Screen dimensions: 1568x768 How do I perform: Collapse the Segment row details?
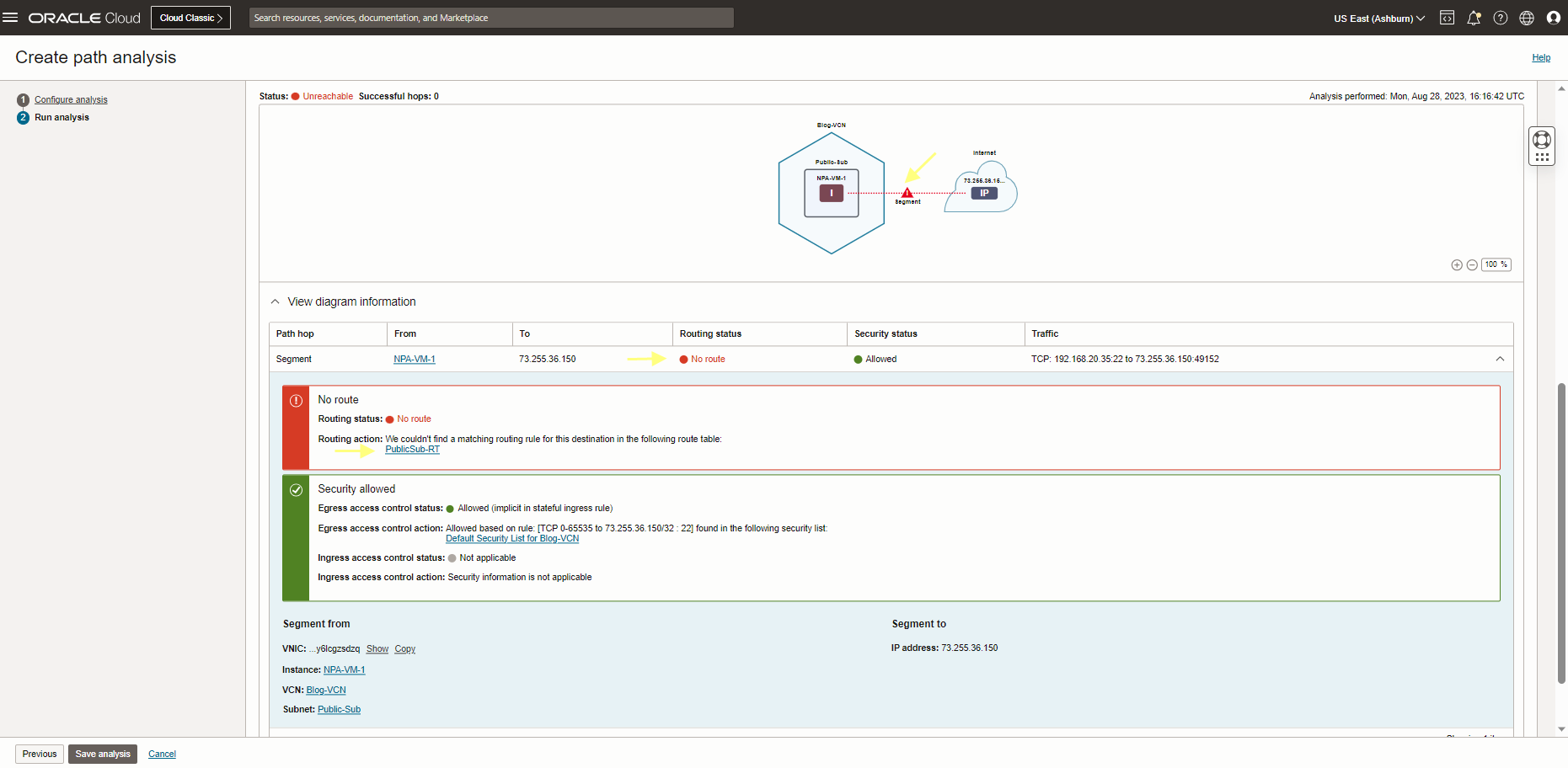coord(1500,359)
